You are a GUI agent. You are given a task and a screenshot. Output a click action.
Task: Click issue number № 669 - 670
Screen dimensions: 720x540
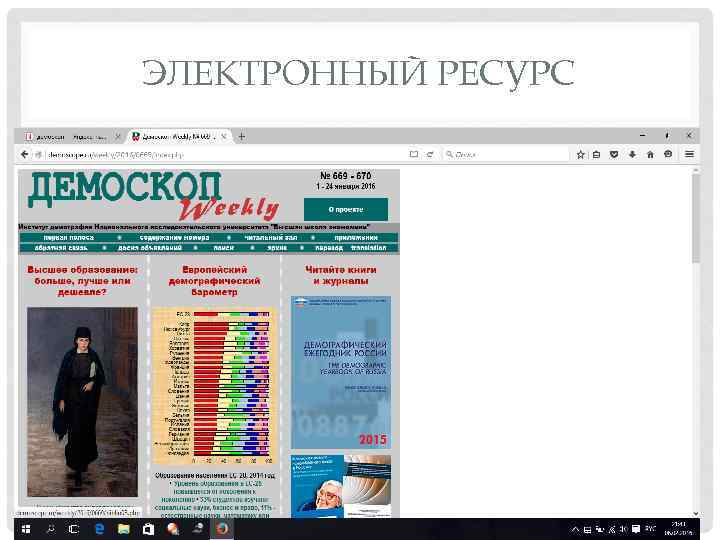(345, 176)
